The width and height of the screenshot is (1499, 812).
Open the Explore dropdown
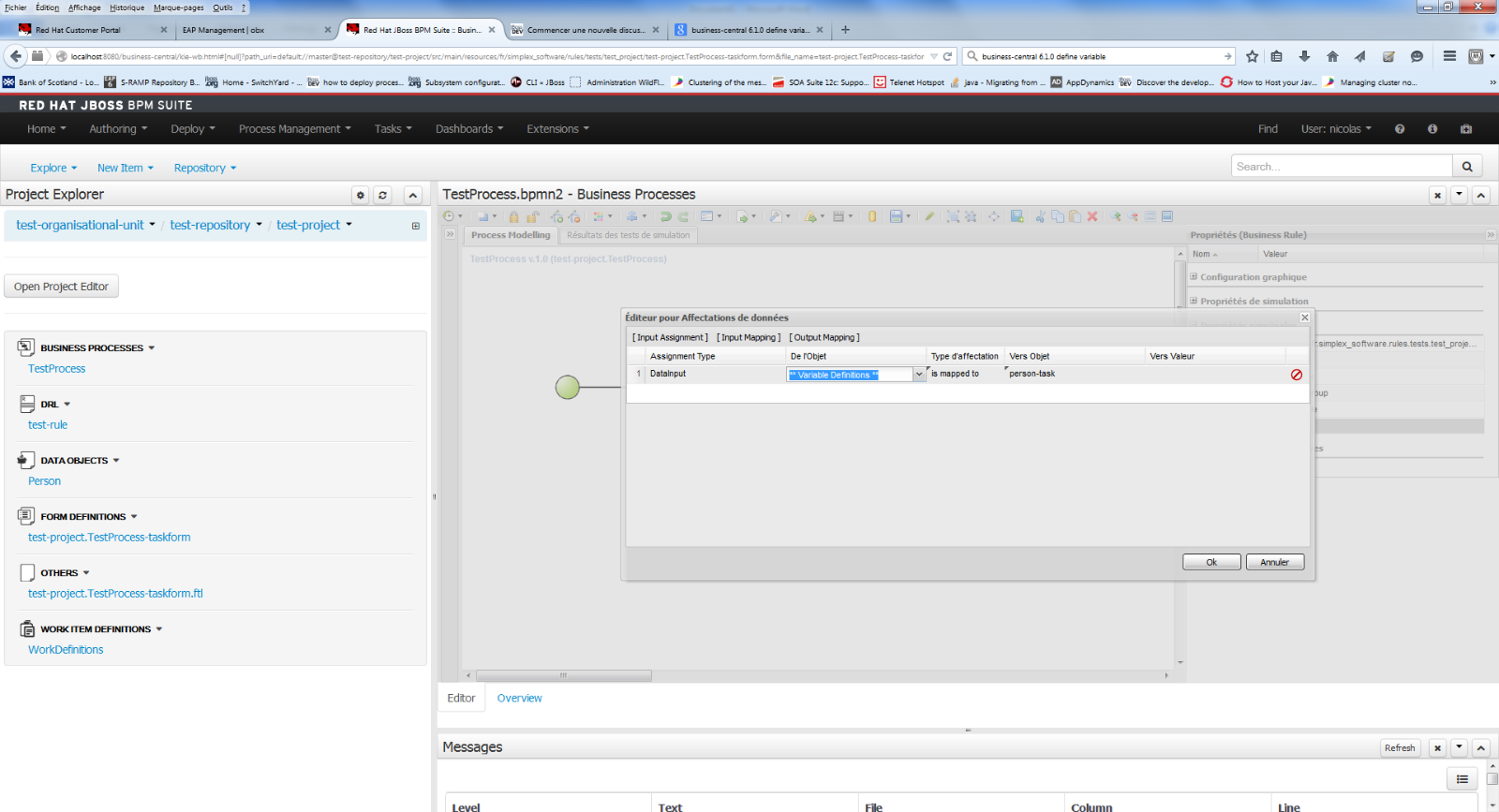pos(53,168)
